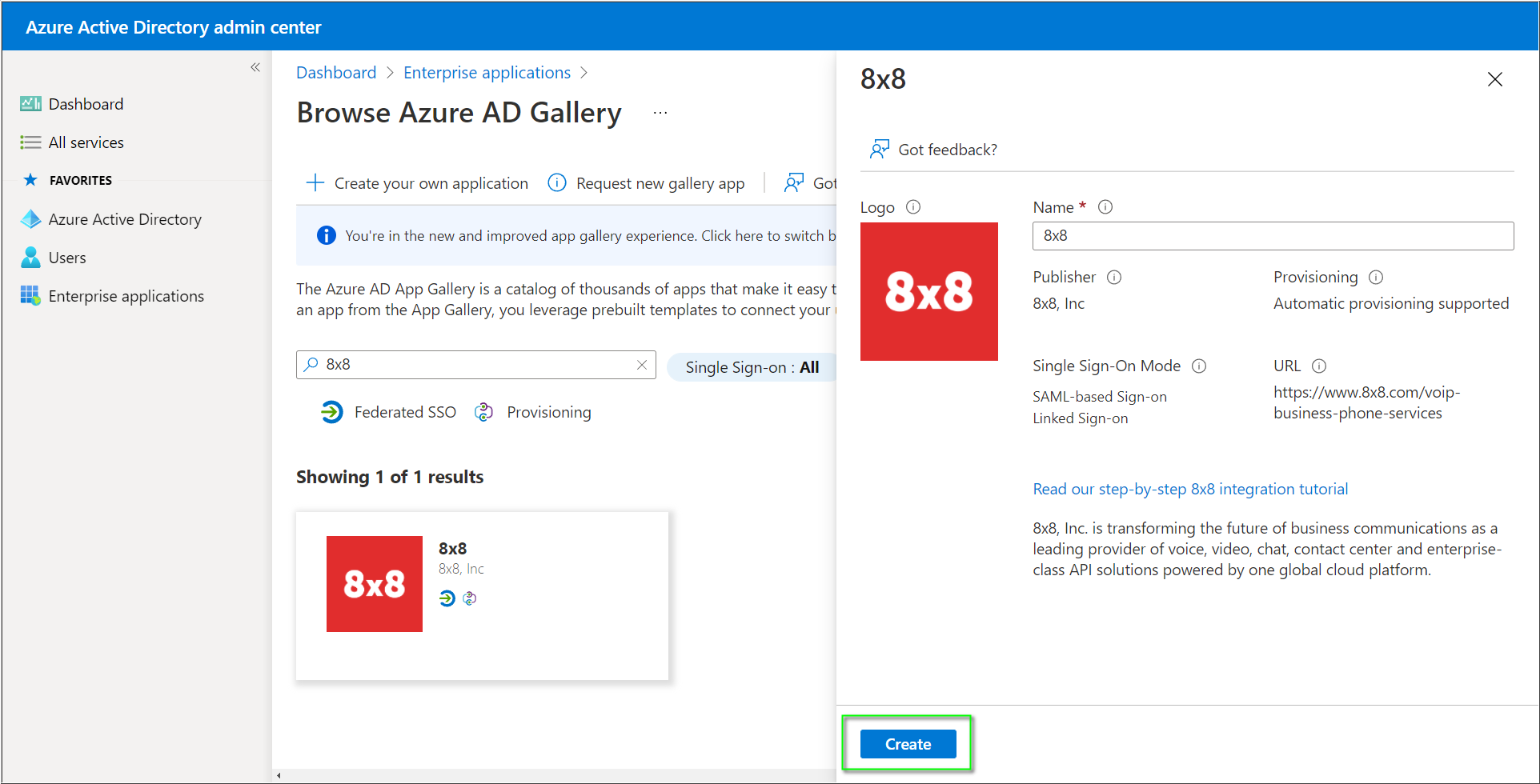Click the magnifier icon in the search box
Screen dimensions: 1540x784
click(x=311, y=365)
